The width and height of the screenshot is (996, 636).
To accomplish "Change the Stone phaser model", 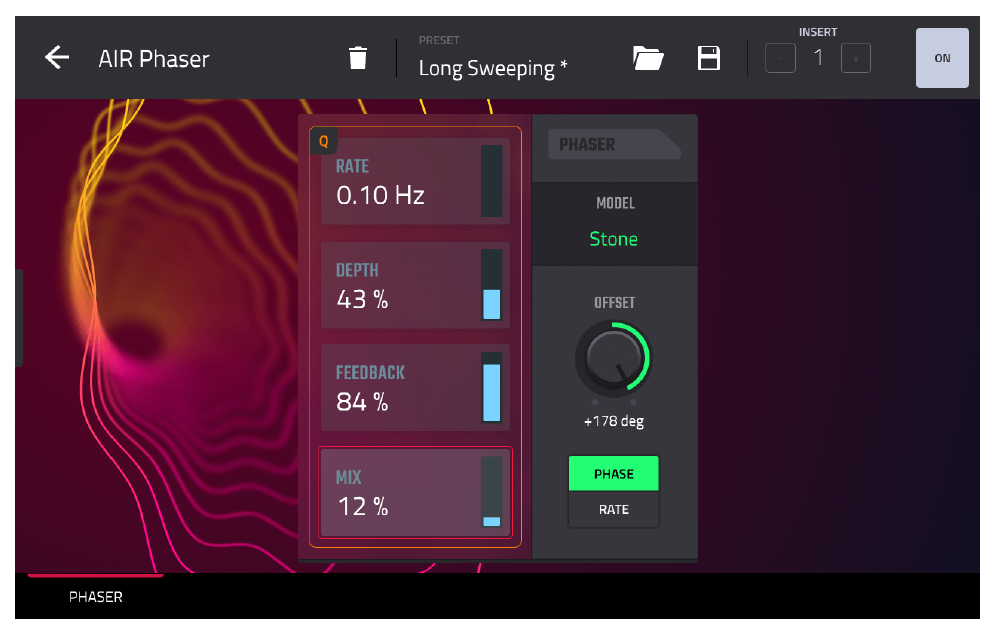I will 614,239.
